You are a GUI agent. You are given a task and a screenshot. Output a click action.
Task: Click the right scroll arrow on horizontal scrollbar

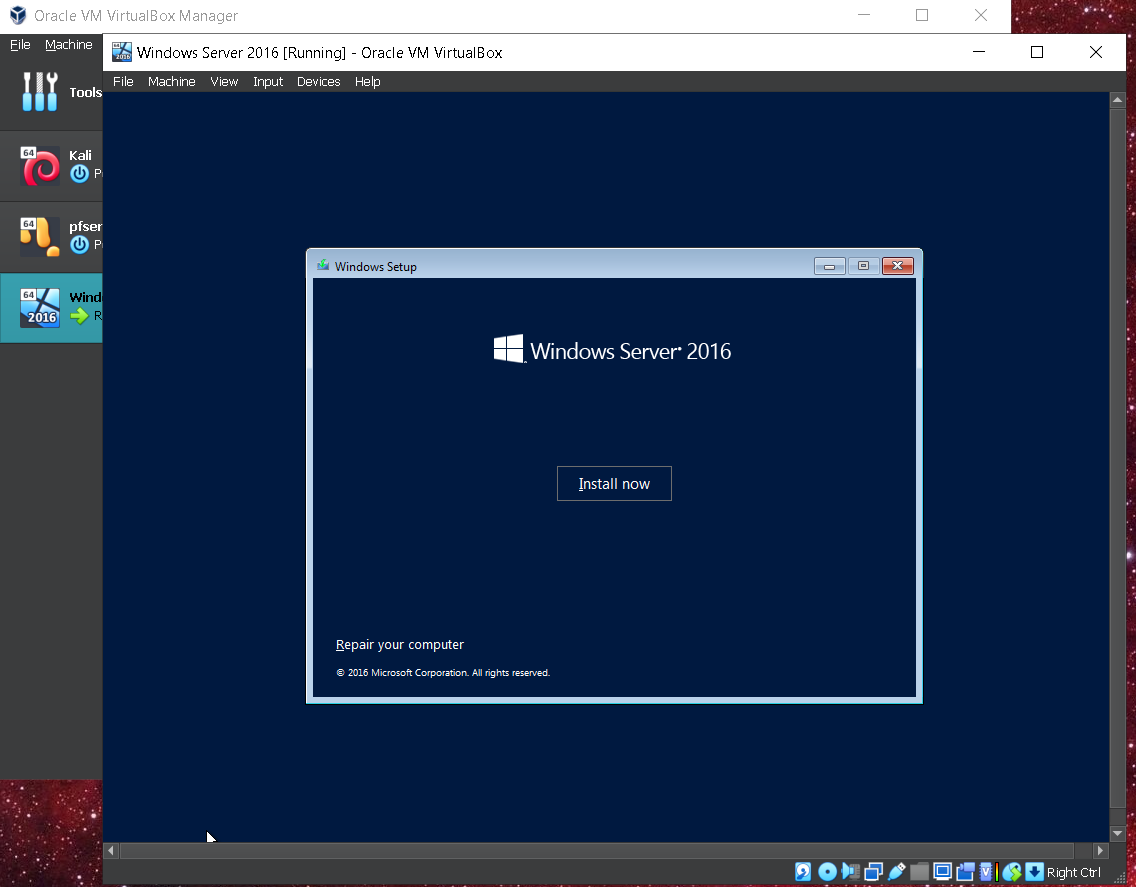(1100, 850)
